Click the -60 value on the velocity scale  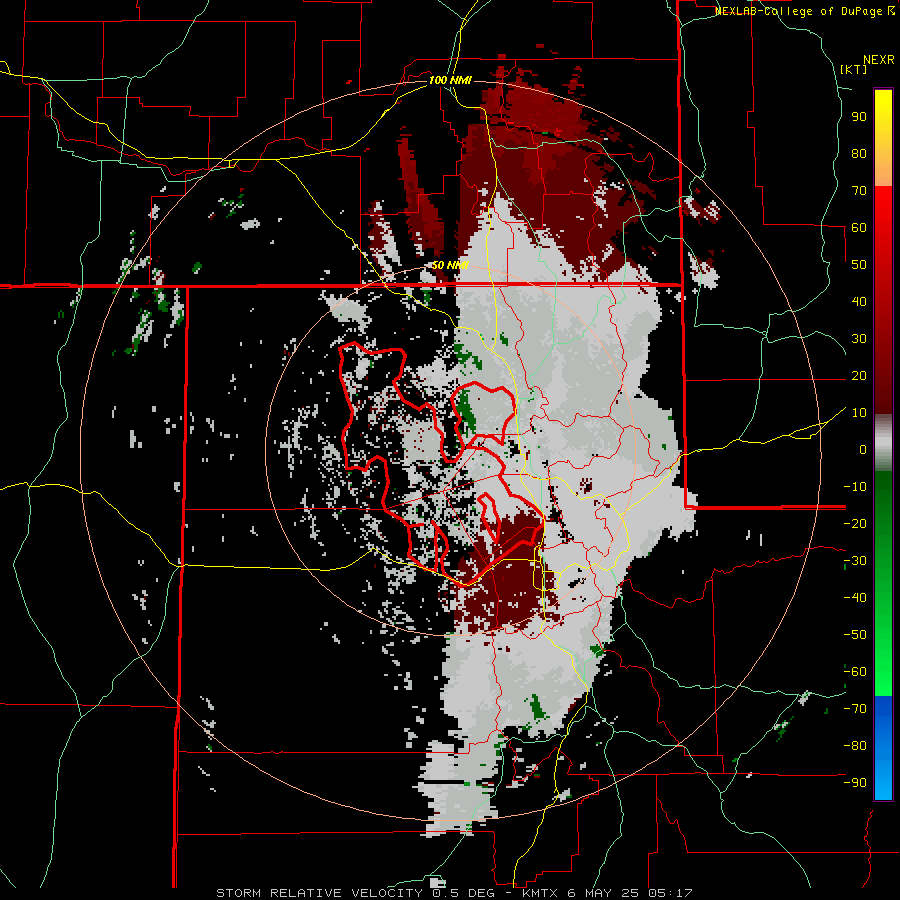pyautogui.click(x=855, y=672)
